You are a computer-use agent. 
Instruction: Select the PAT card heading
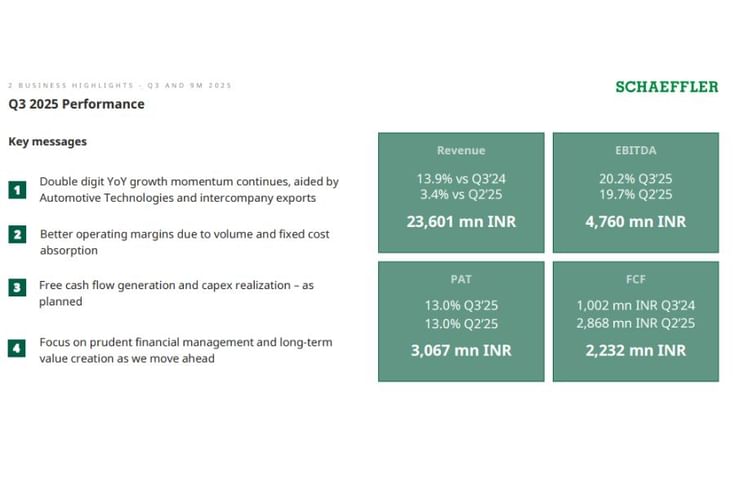pyautogui.click(x=461, y=280)
